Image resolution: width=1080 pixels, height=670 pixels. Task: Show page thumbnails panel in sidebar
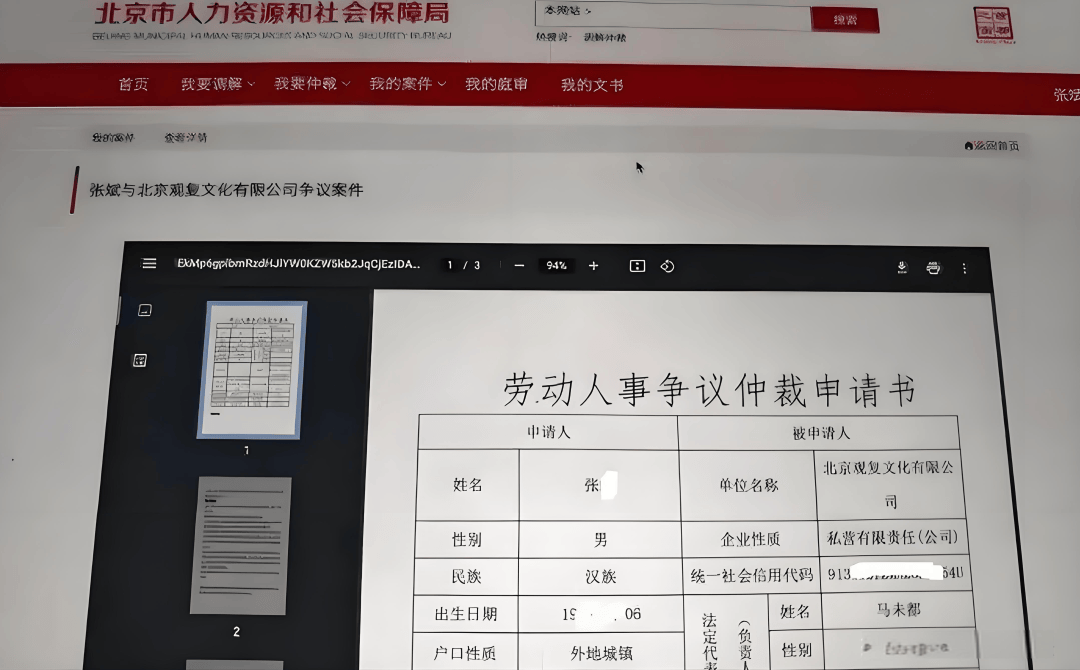(x=145, y=310)
